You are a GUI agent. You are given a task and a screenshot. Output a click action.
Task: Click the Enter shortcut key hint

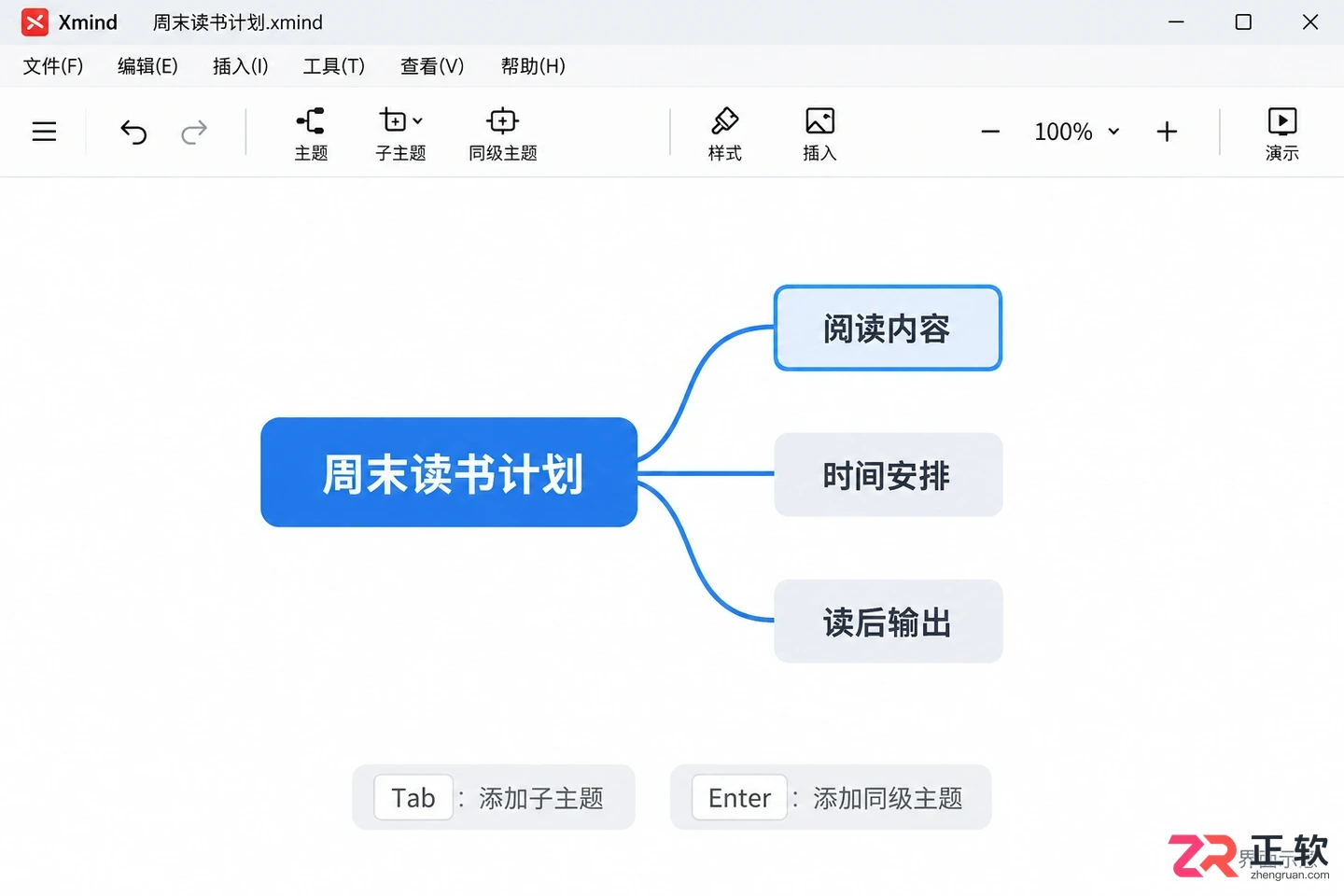[739, 798]
